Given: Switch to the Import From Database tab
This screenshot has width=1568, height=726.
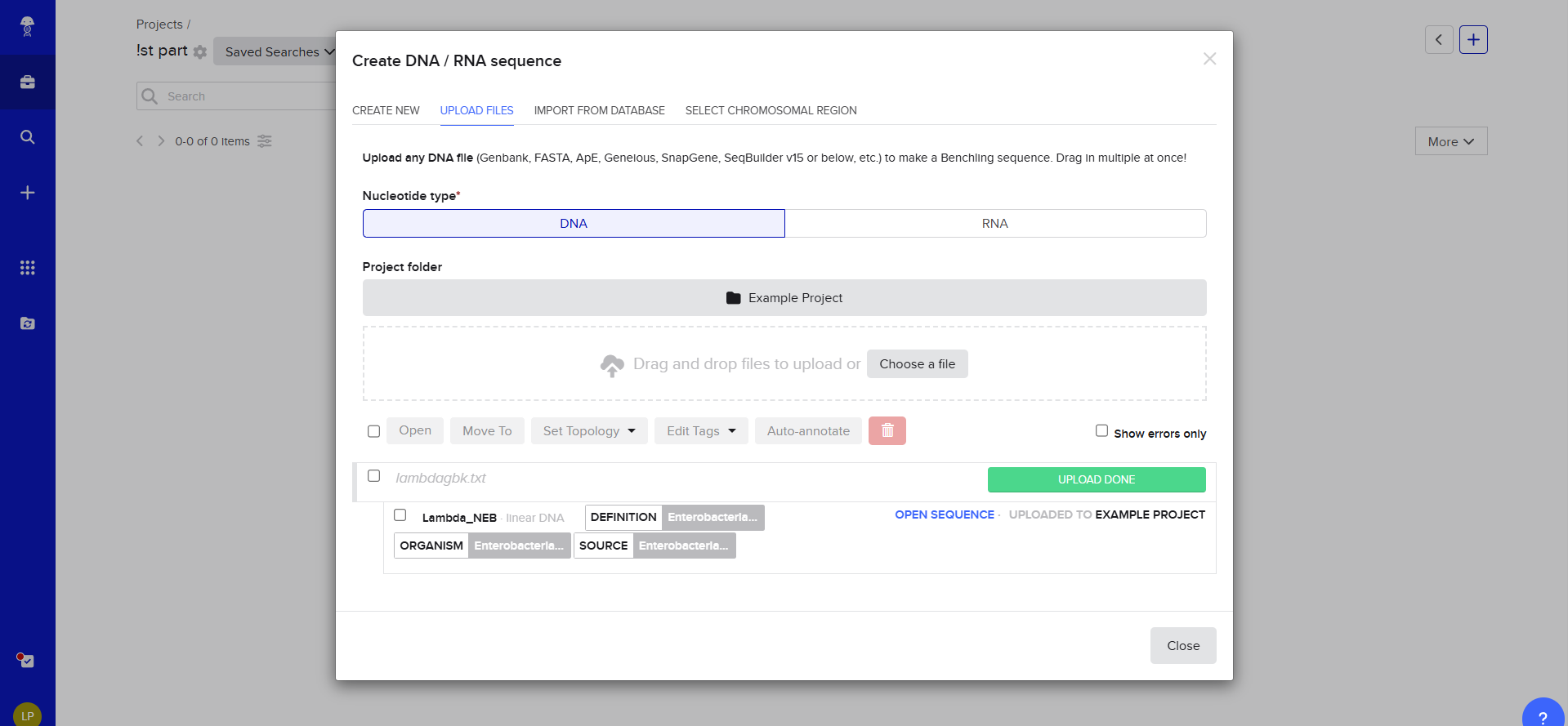Looking at the screenshot, I should point(599,110).
